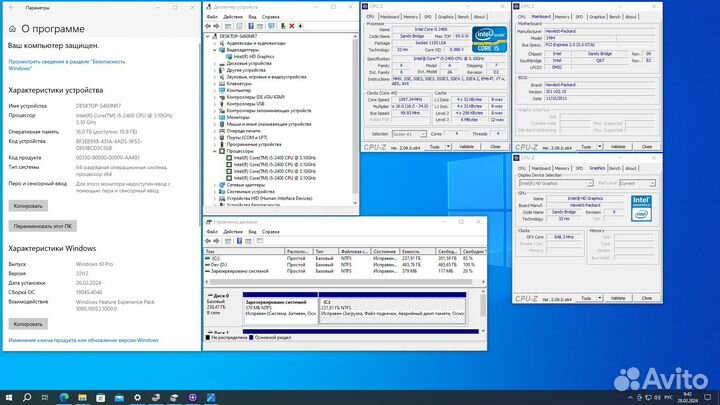Select Intel(R) HD Graphics device in the tree
Viewport: 720px width, 405px height.
251,56
